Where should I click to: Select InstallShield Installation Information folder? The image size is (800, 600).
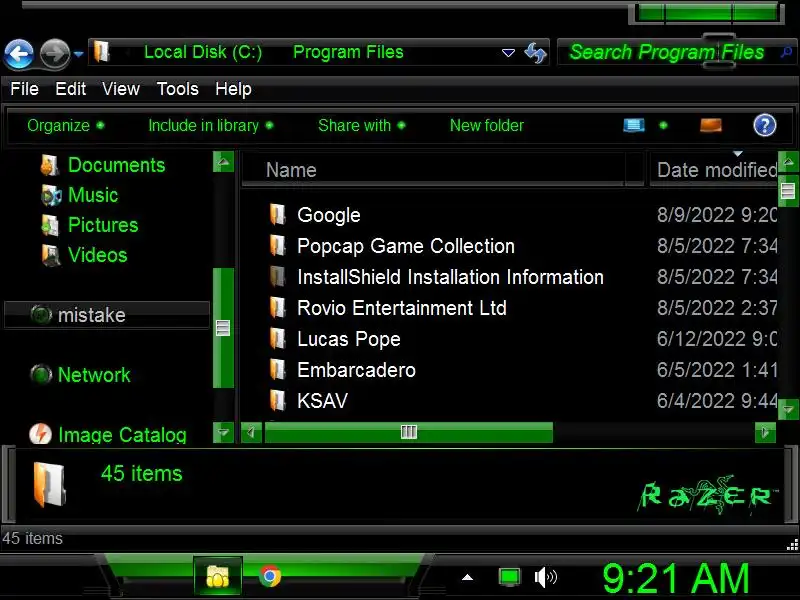click(x=451, y=277)
